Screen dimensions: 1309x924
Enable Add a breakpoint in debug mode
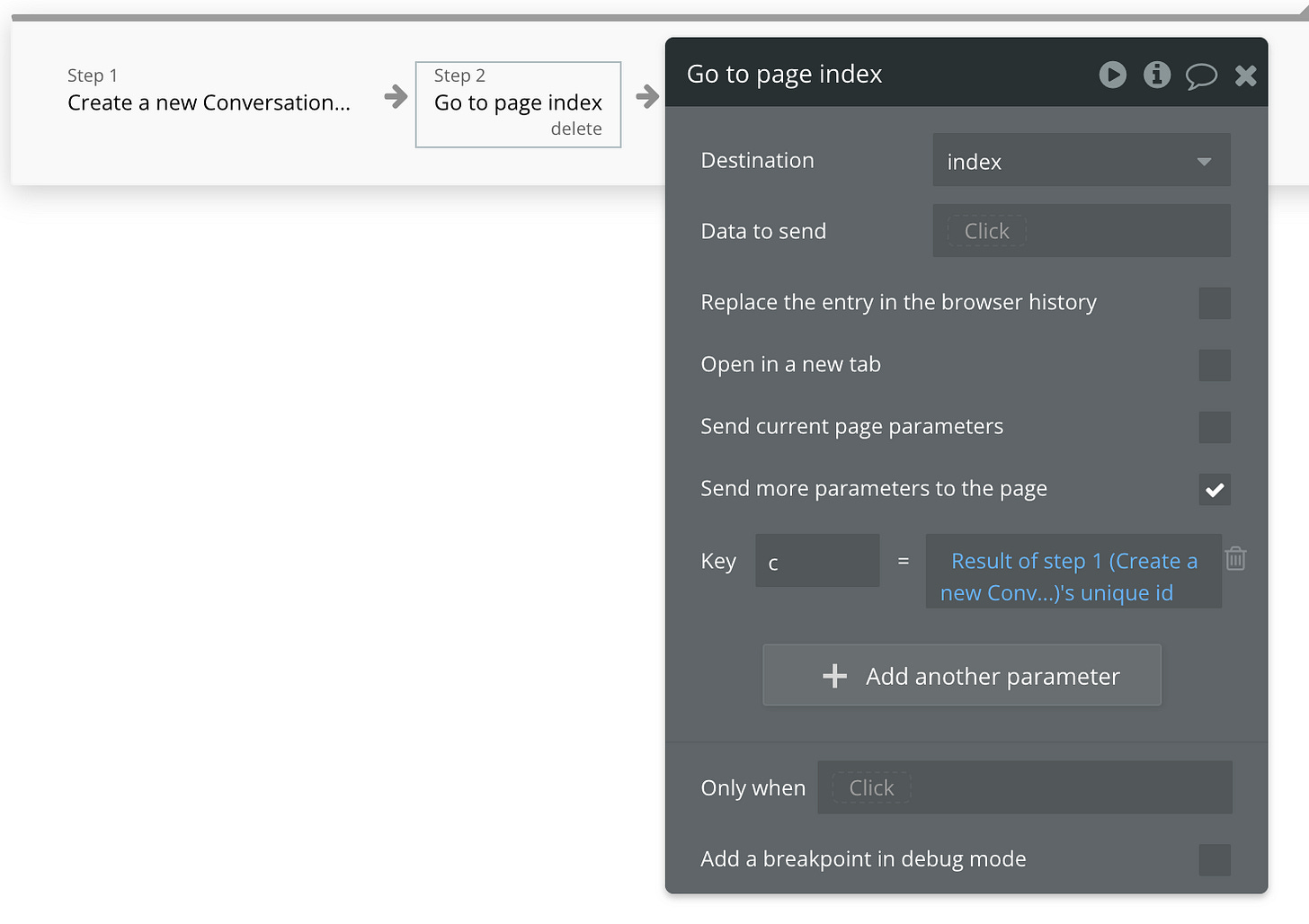(1215, 860)
